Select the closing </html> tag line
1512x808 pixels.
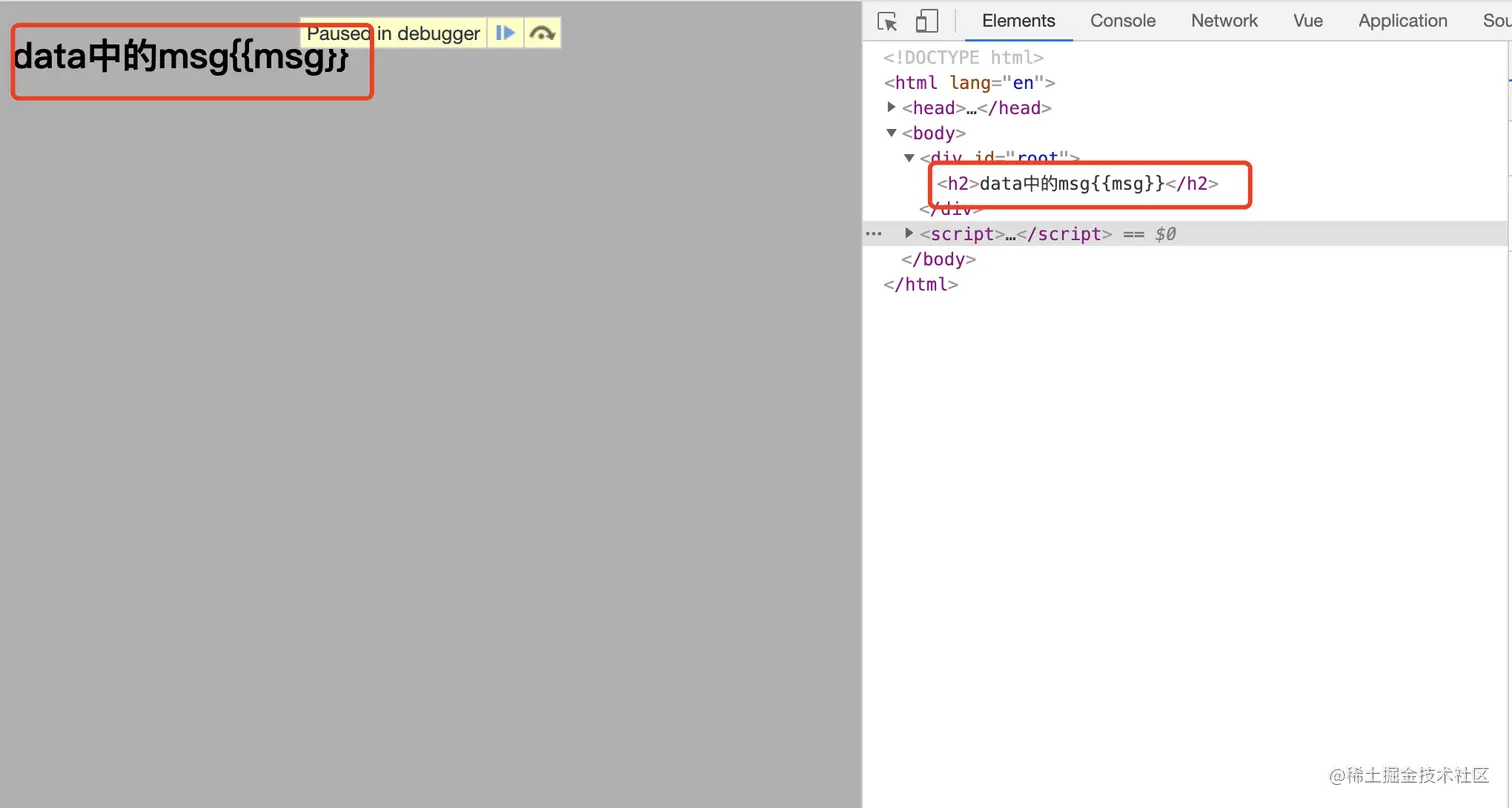[921, 284]
